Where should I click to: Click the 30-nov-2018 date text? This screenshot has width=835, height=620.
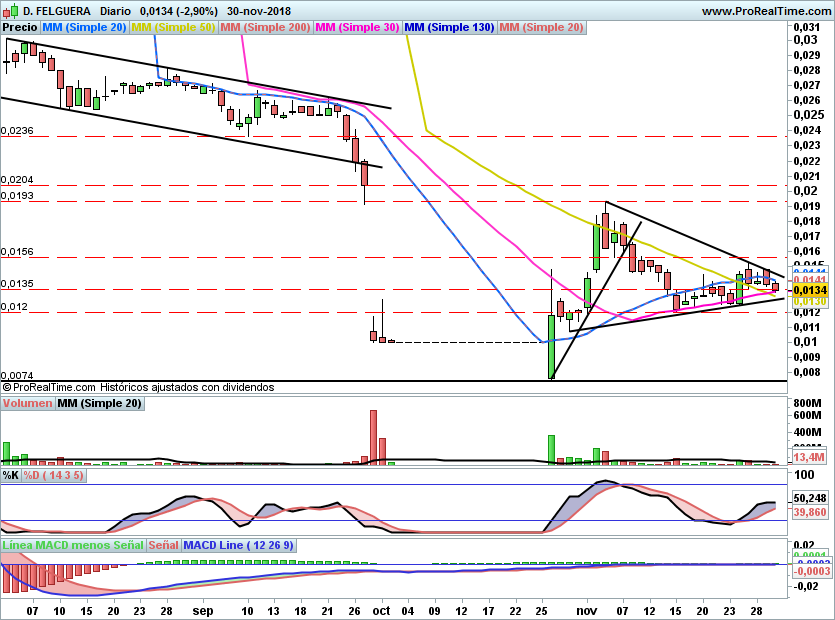pos(259,11)
